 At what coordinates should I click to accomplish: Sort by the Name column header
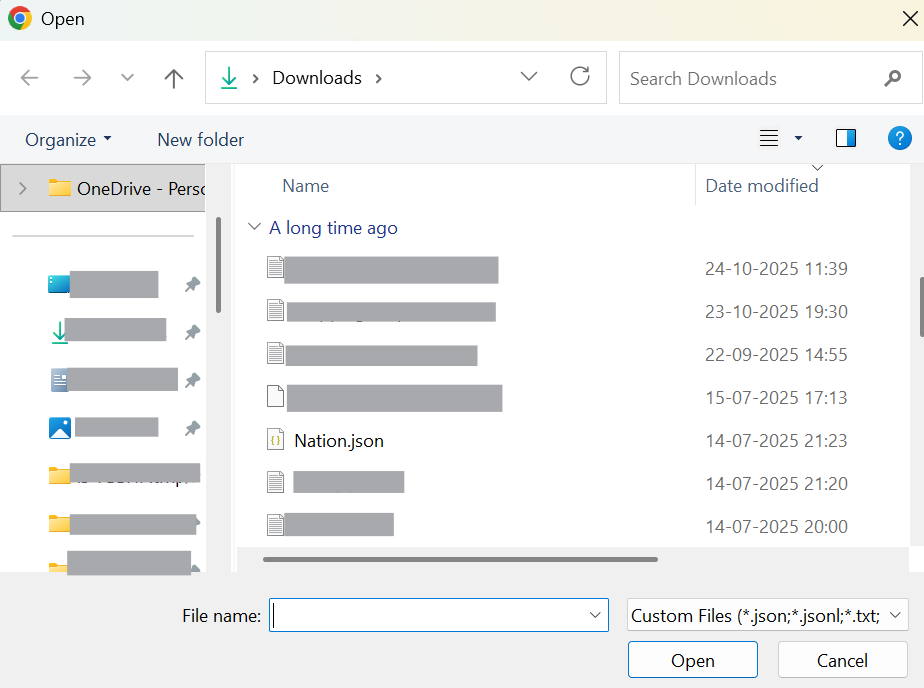point(305,186)
